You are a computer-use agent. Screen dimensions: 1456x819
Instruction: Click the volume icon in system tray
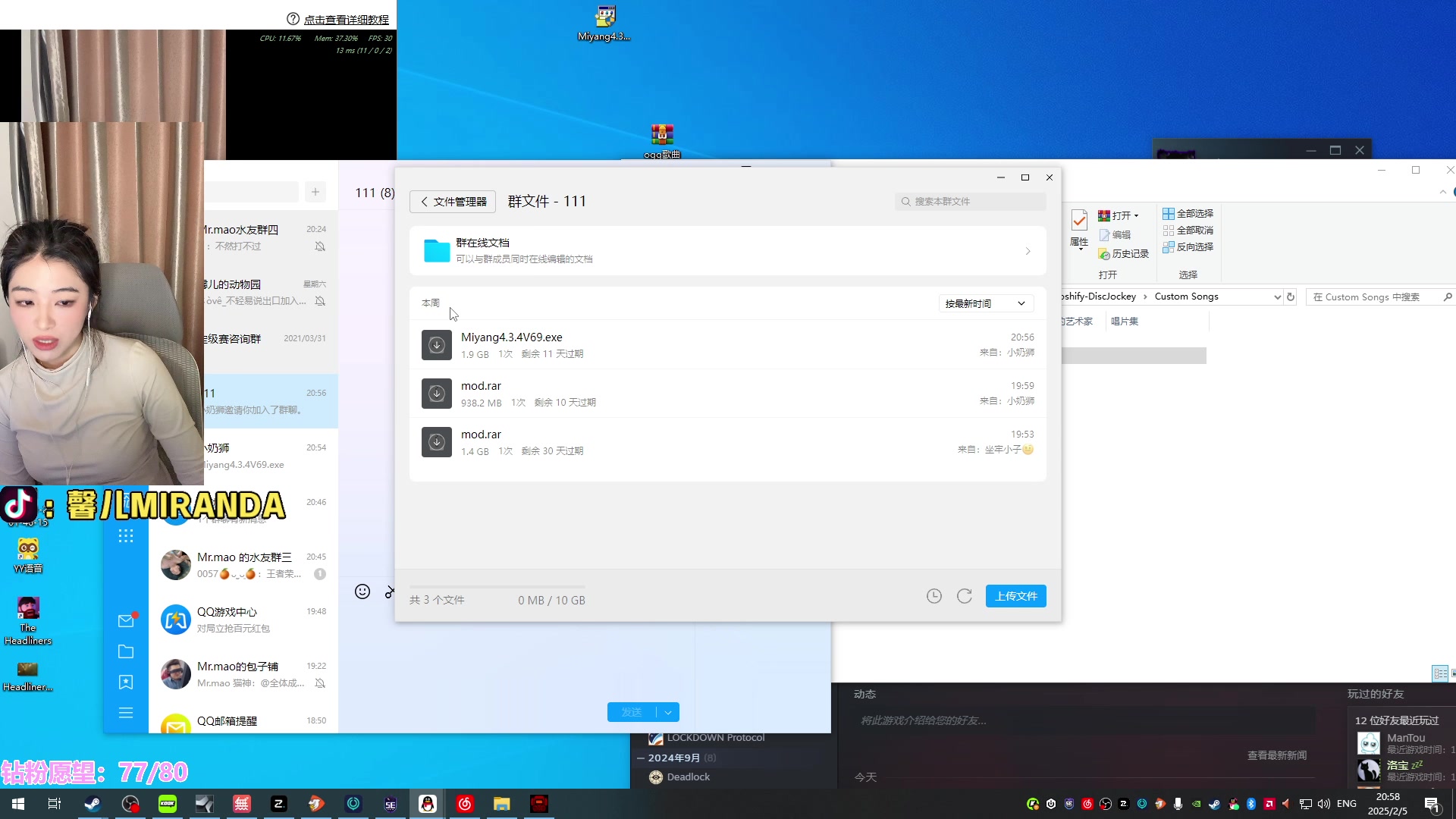[x=1324, y=804]
